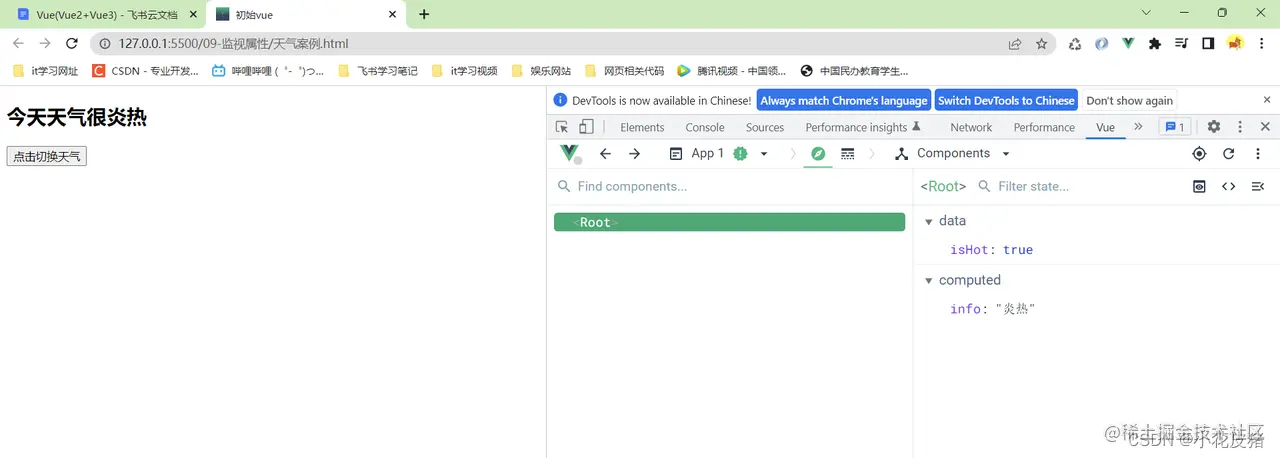
Task: Navigate back in browser
Action: click(18, 44)
